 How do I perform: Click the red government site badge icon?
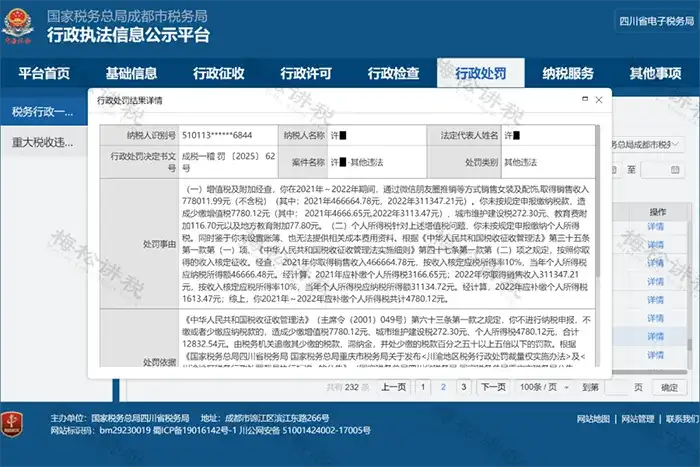(x=12, y=425)
